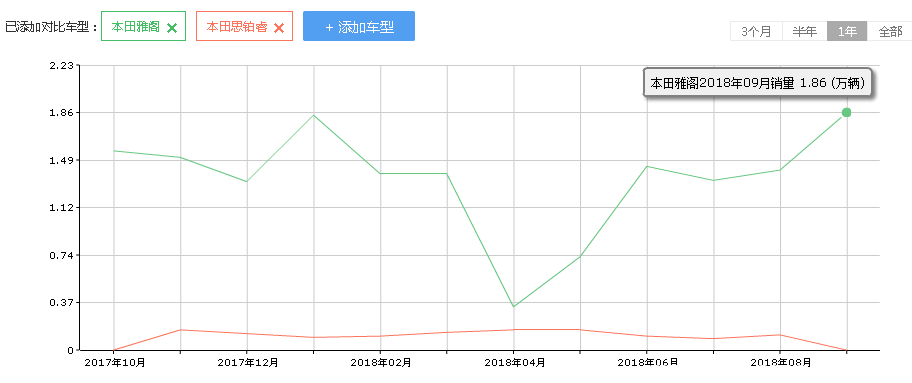Click the 2017年10月 x-axis label
This screenshot has height=383, width=912.
[x=115, y=363]
